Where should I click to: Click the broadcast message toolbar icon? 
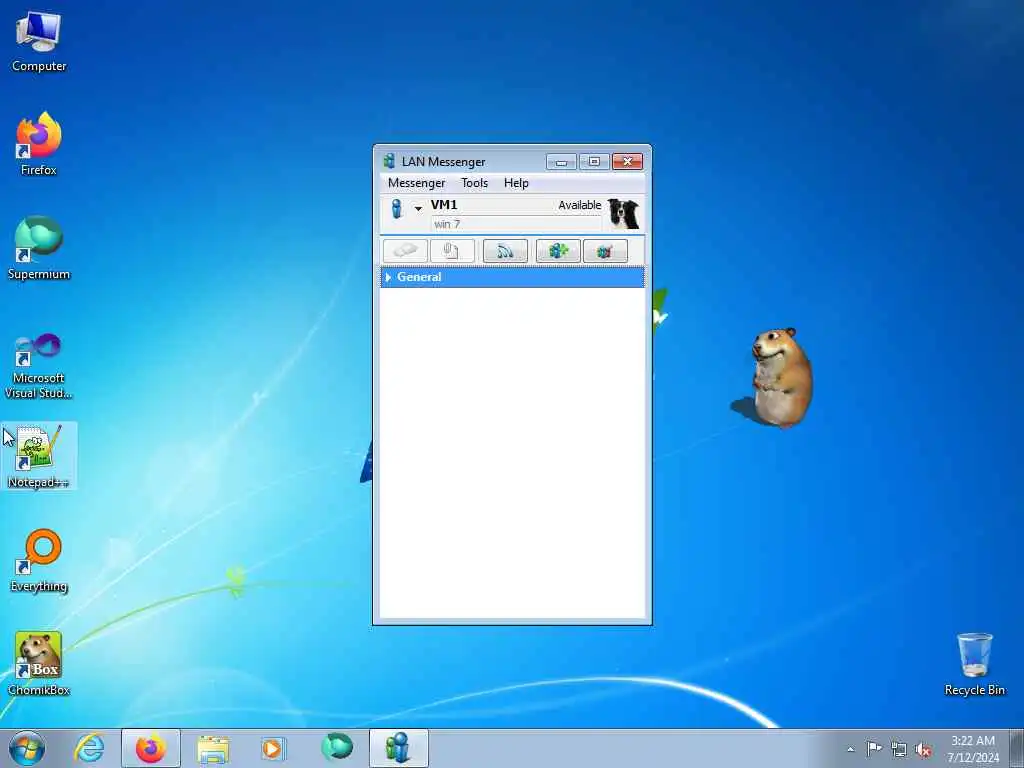pyautogui.click(x=505, y=251)
